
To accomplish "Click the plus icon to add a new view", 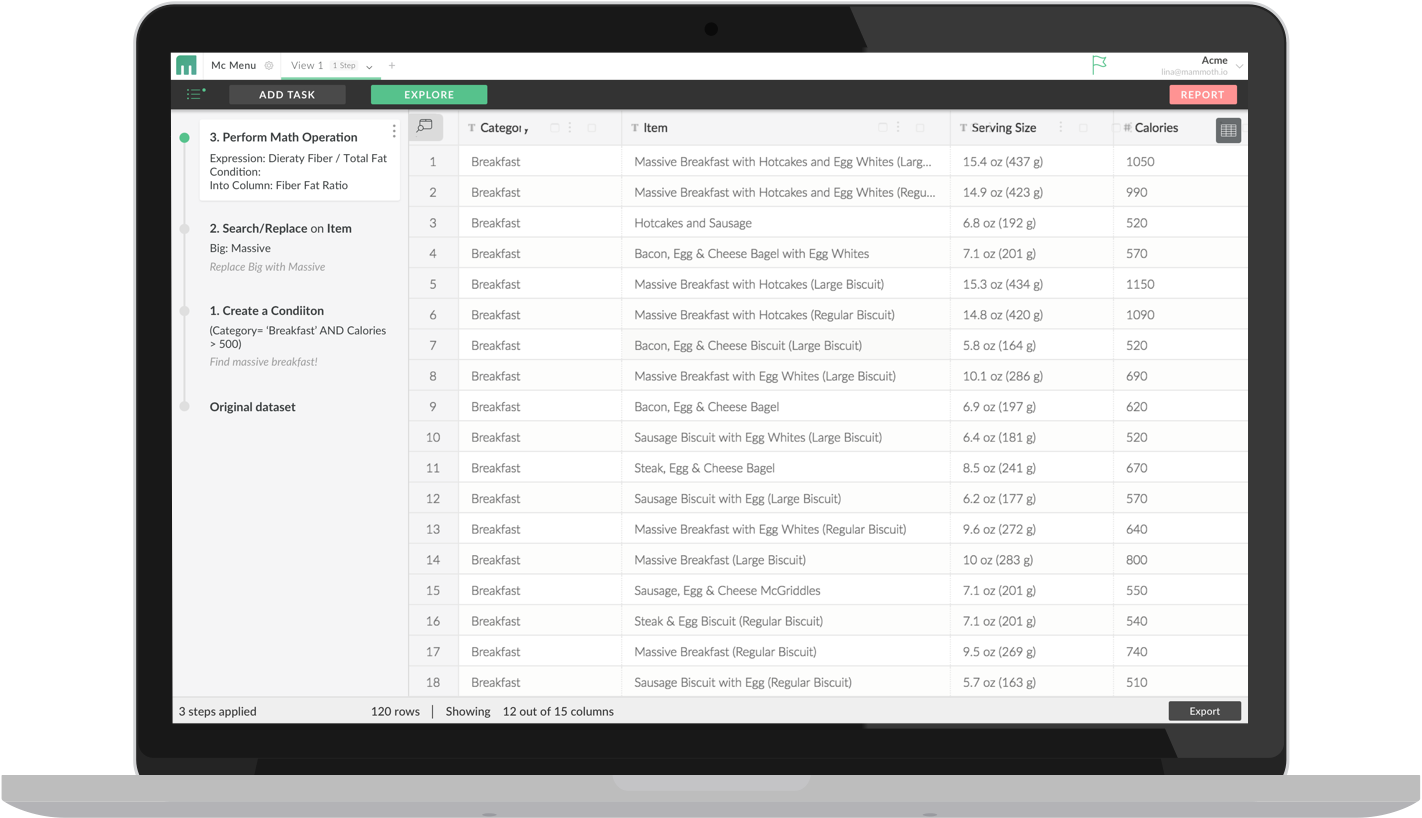I will tap(391, 65).
